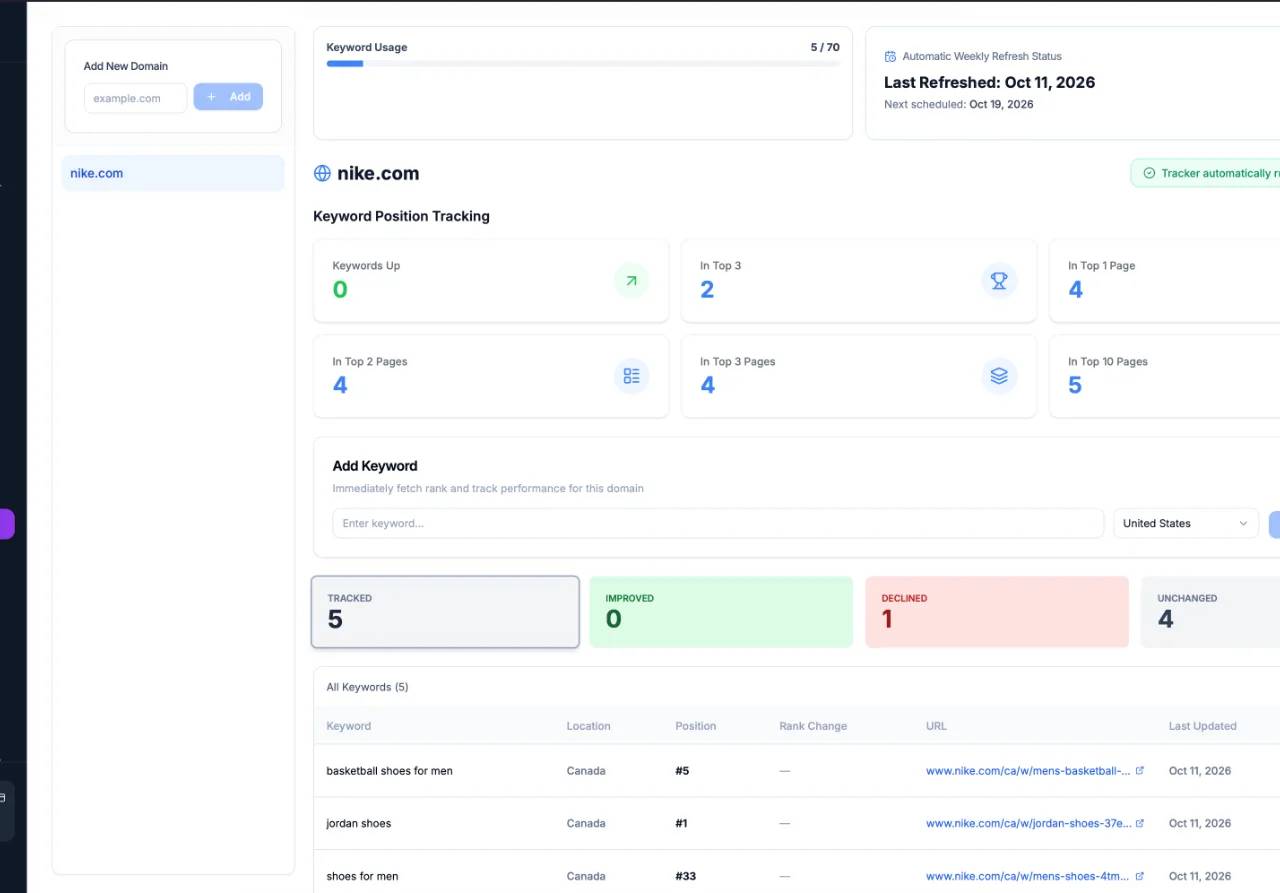
Task: Click the globe icon beside nike.com heading
Action: [322, 173]
